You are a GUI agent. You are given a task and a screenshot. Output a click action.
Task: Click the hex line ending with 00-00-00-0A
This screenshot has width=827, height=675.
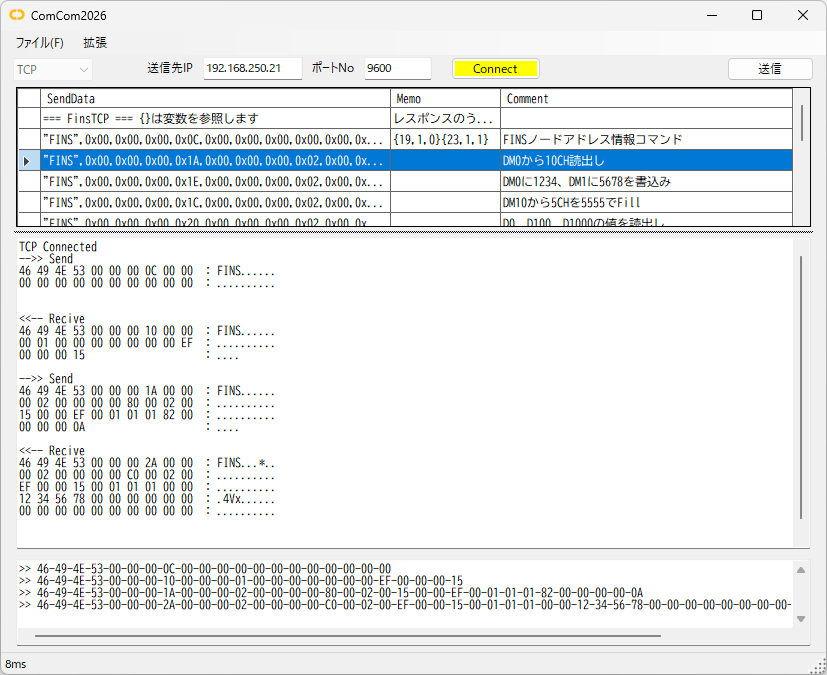(x=331, y=593)
